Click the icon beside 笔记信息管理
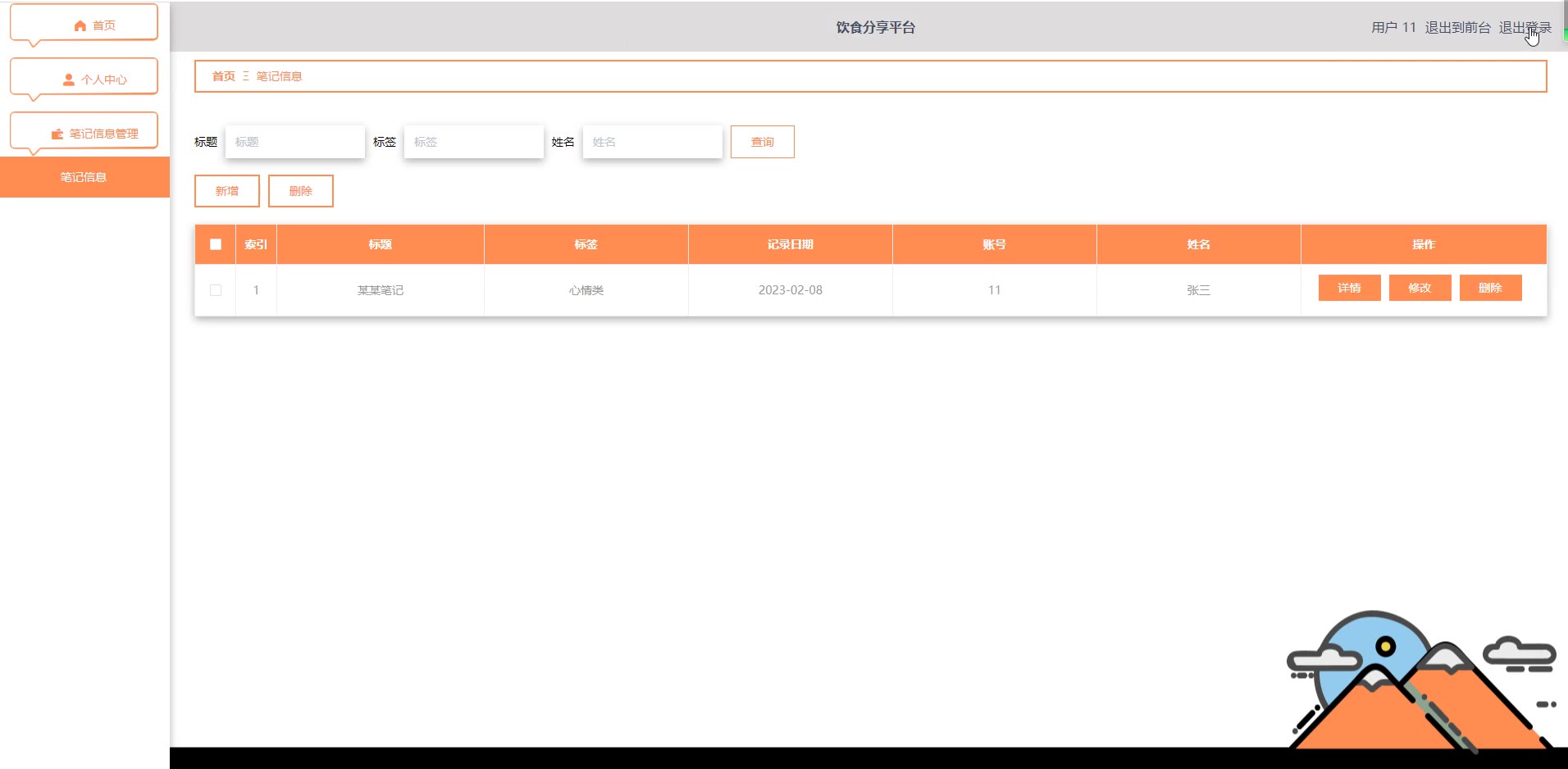The height and width of the screenshot is (769, 1568). pos(57,134)
